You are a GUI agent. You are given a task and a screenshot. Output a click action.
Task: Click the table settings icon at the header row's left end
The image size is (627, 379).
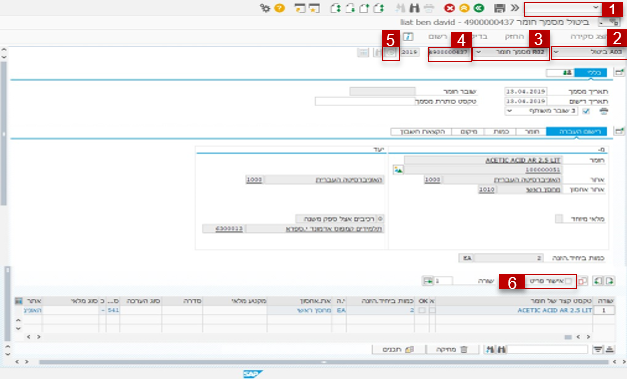click(19, 301)
